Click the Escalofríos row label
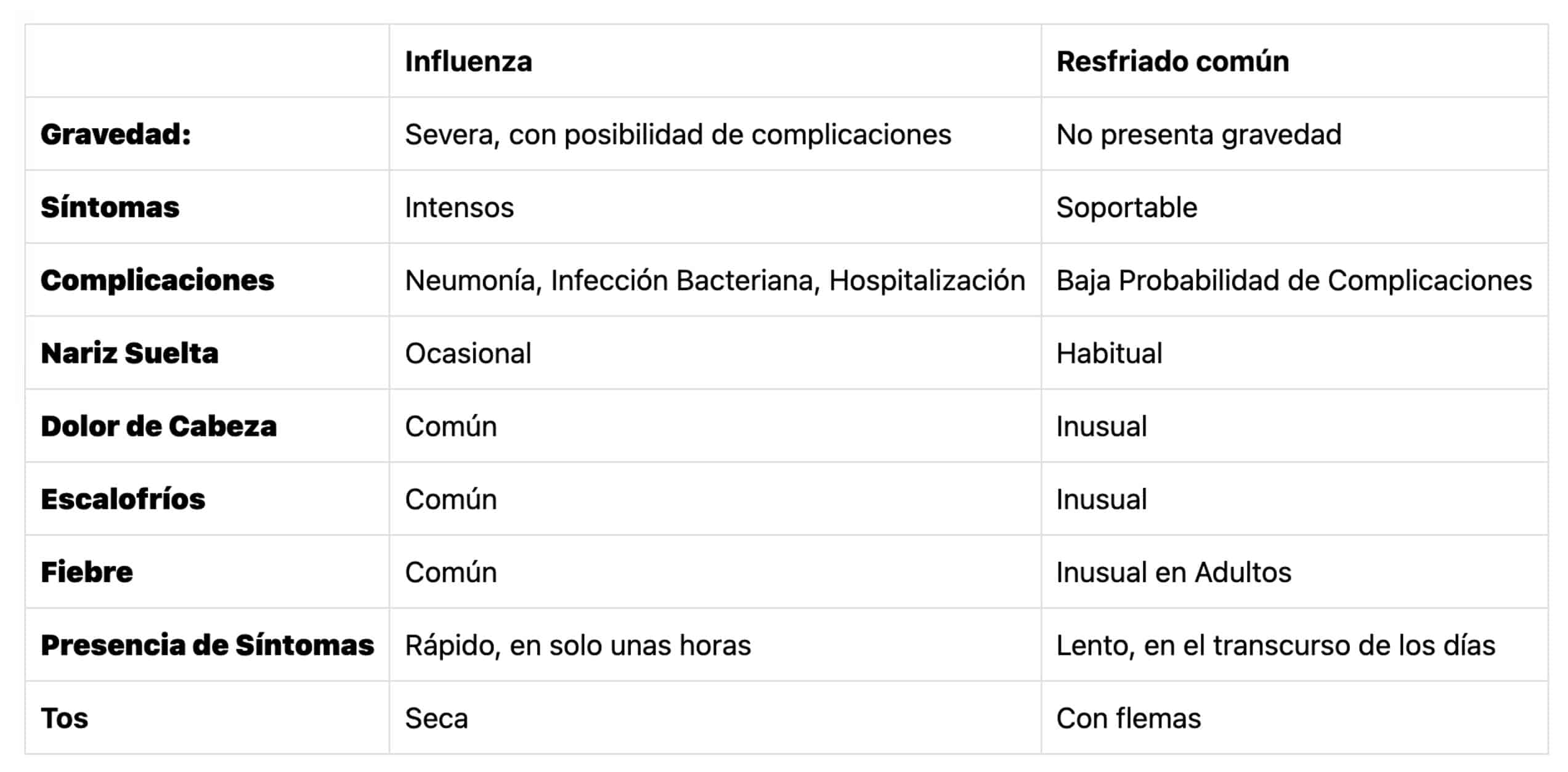This screenshot has height=772, width=1568. [123, 500]
